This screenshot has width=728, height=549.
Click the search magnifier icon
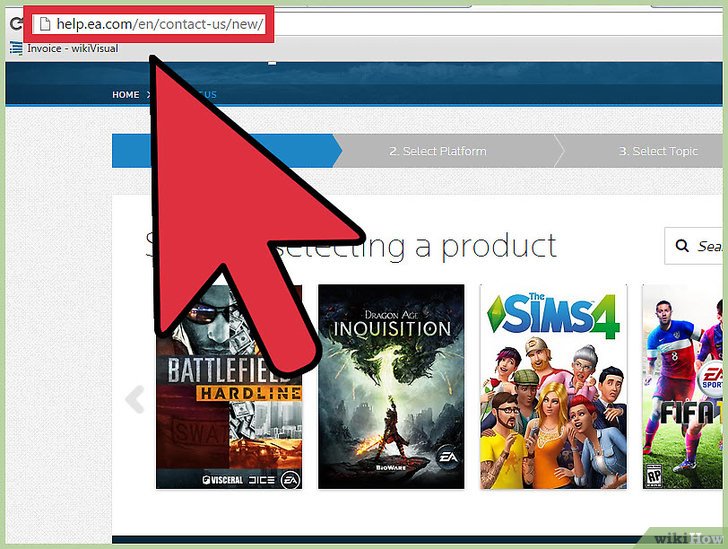682,246
